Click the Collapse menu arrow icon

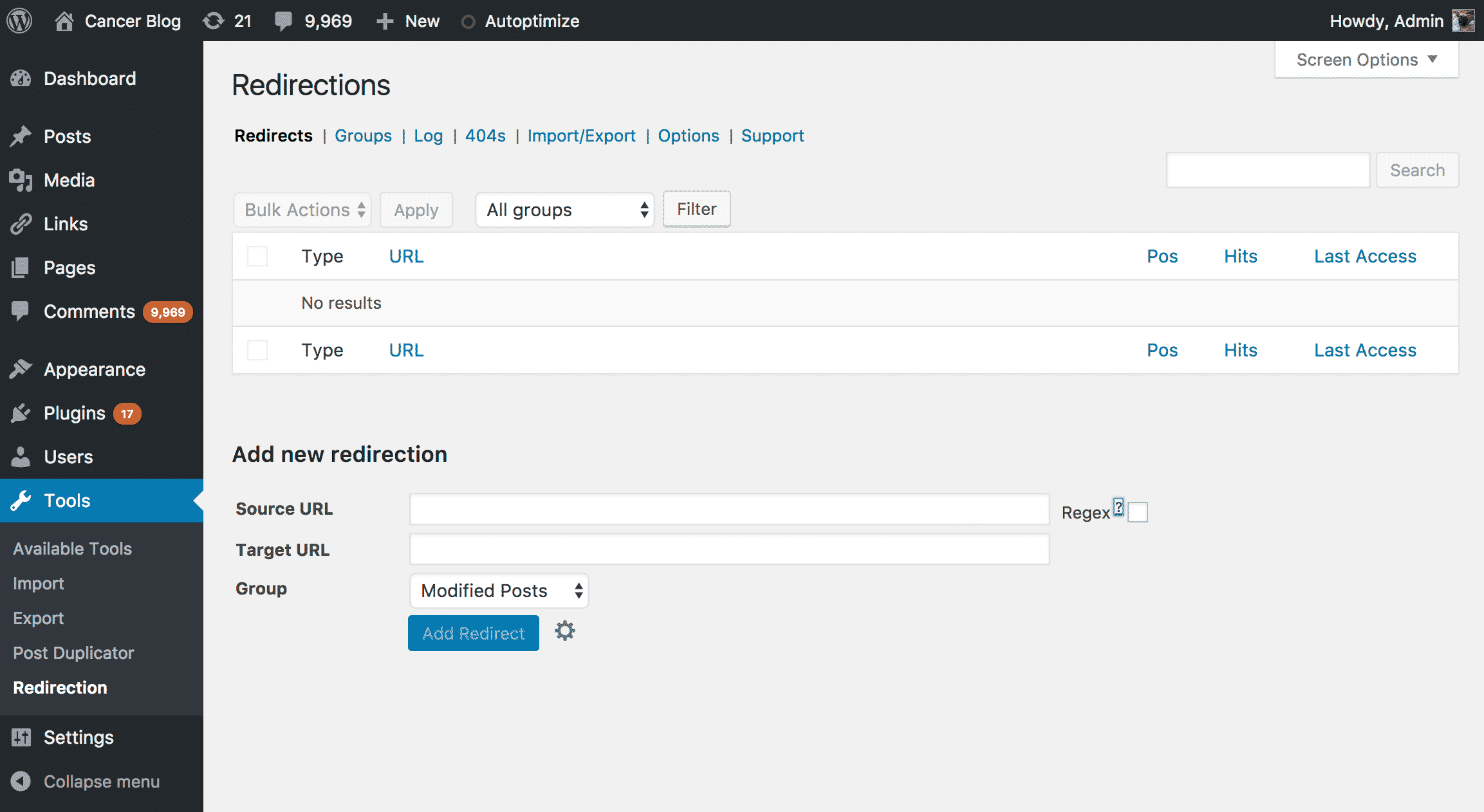tap(21, 781)
